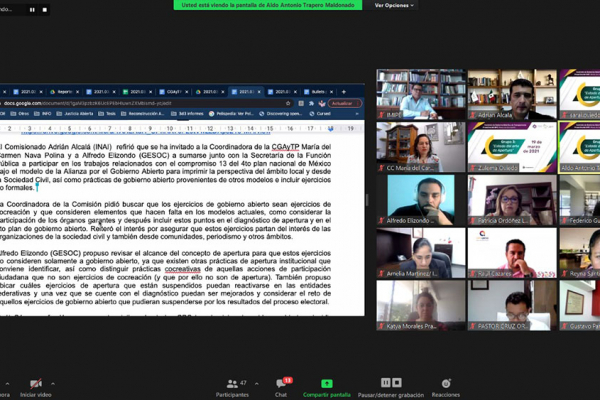
Task: Switch to the CGAyTP browser tab
Action: click(x=172, y=92)
